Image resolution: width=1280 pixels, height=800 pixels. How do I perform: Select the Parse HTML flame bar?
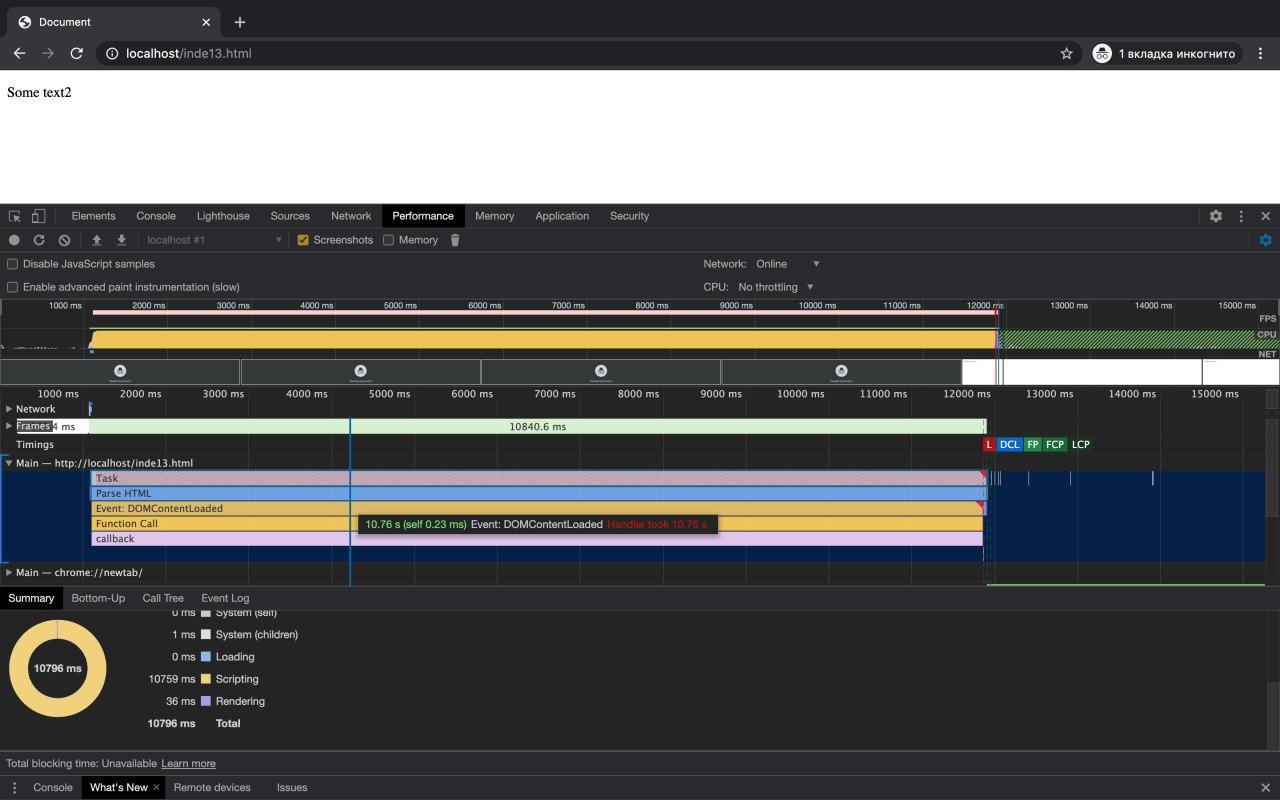pos(538,494)
